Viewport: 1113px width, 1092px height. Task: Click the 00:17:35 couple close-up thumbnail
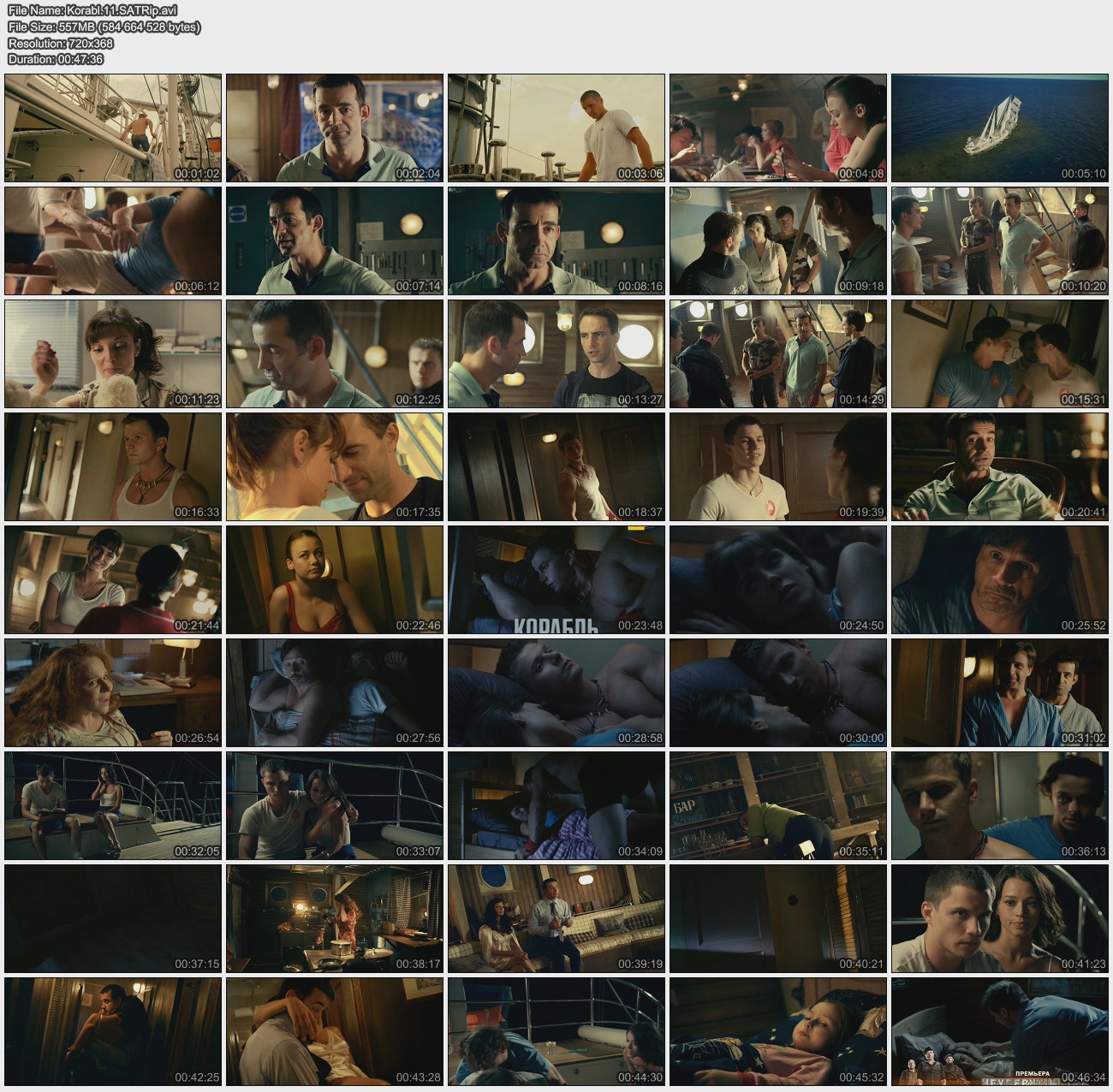coord(335,466)
